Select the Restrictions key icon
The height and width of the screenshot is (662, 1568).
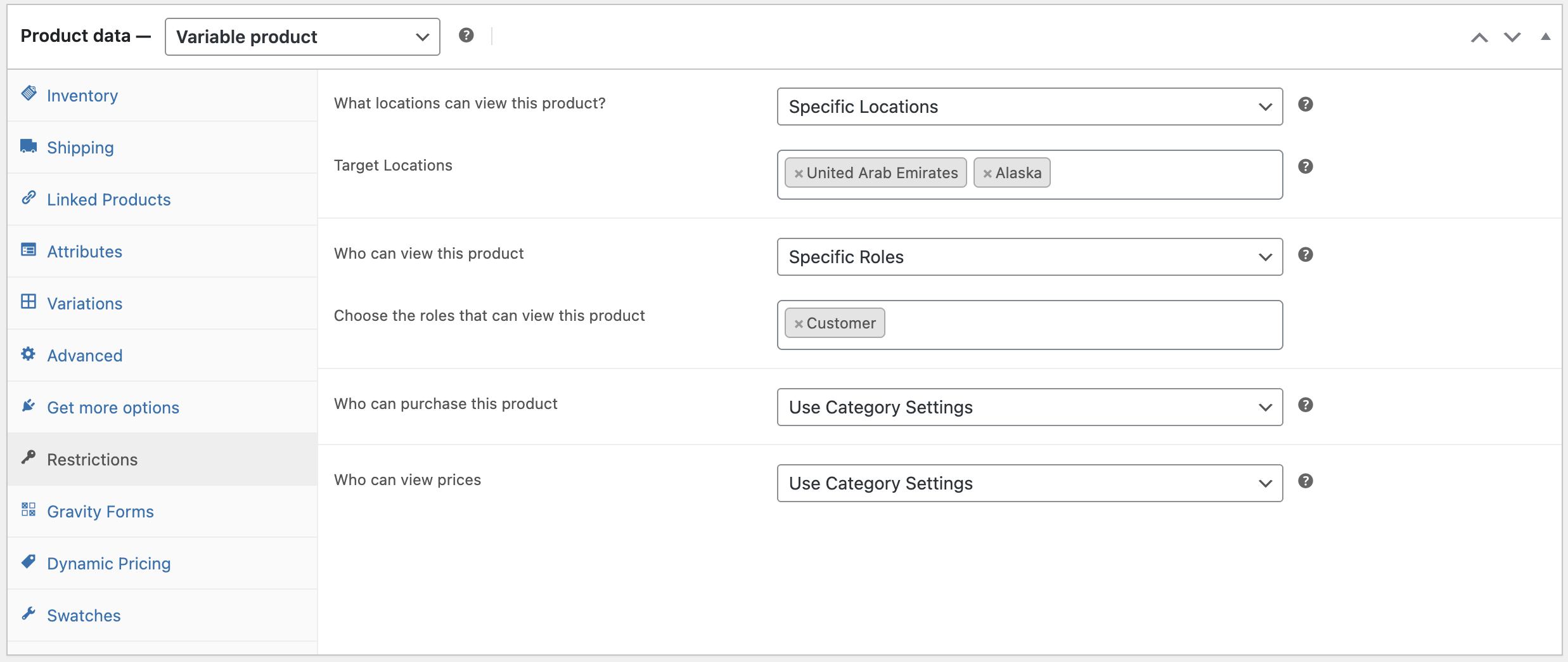29,457
